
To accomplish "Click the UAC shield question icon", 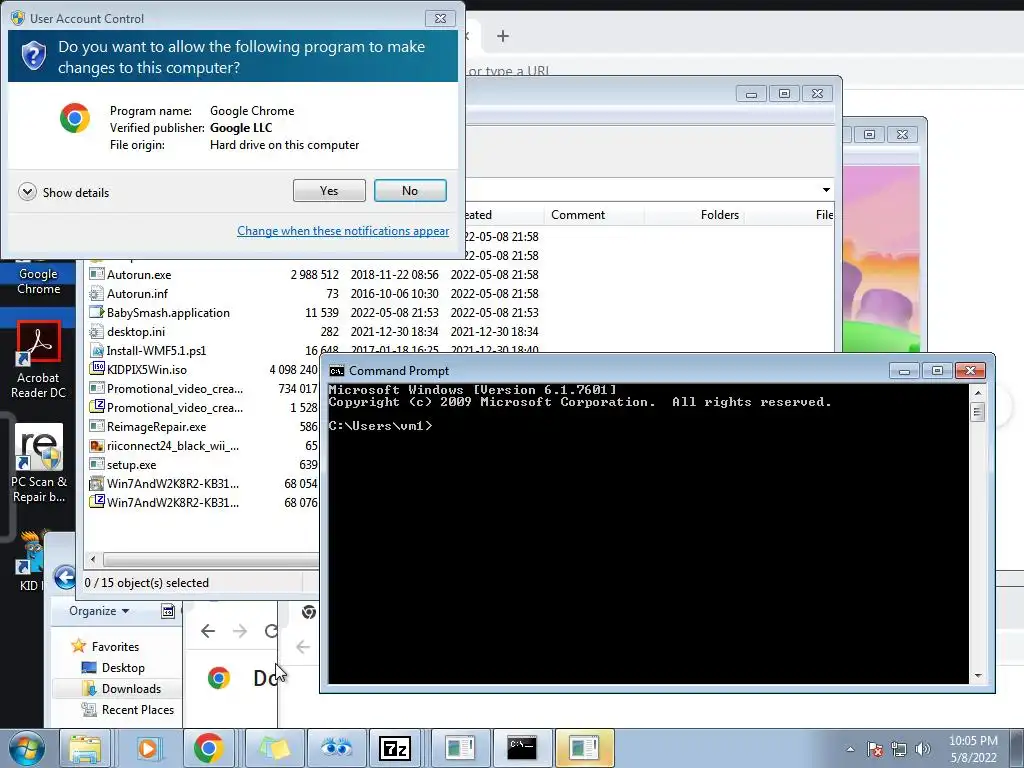I will tap(34, 56).
